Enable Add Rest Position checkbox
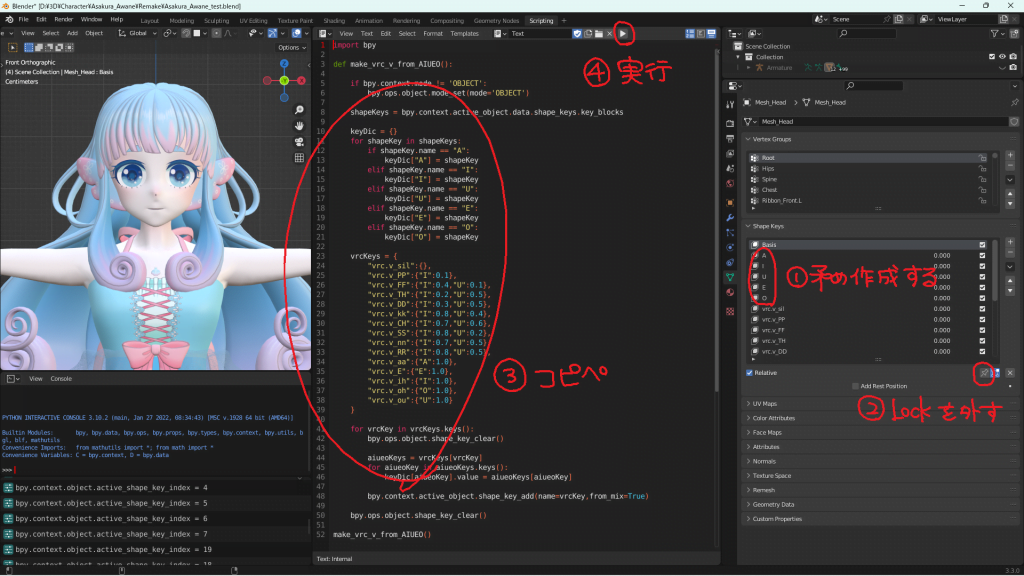The image size is (1024, 576). coord(853,386)
